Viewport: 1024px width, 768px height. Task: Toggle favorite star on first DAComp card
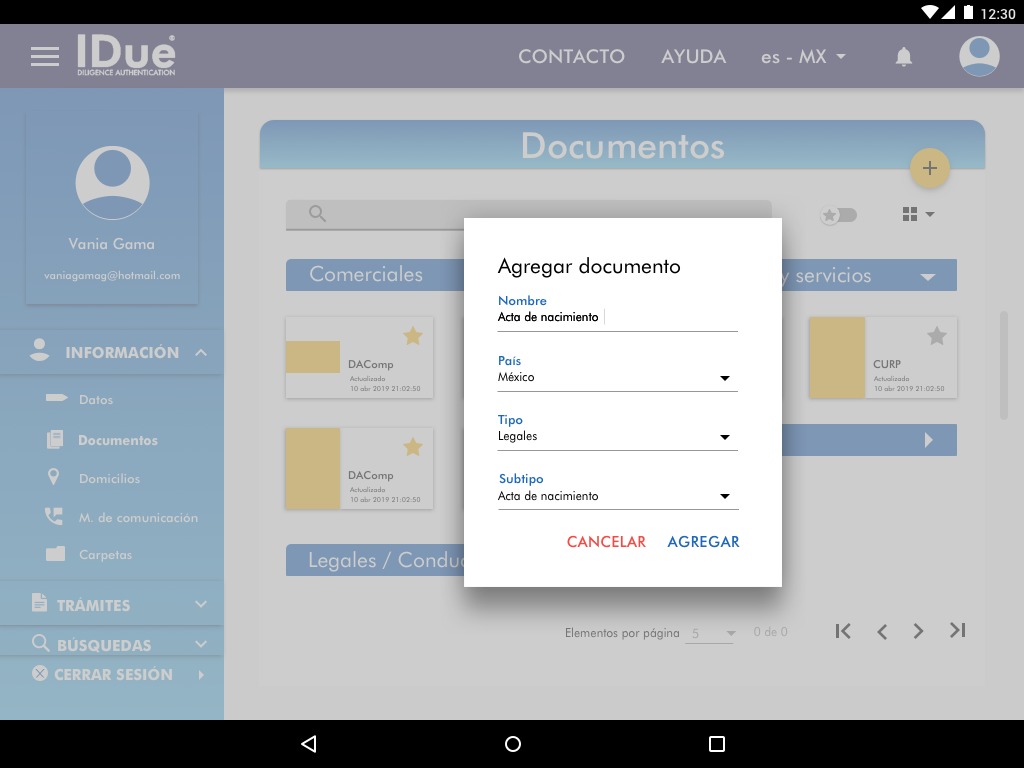[x=412, y=336]
